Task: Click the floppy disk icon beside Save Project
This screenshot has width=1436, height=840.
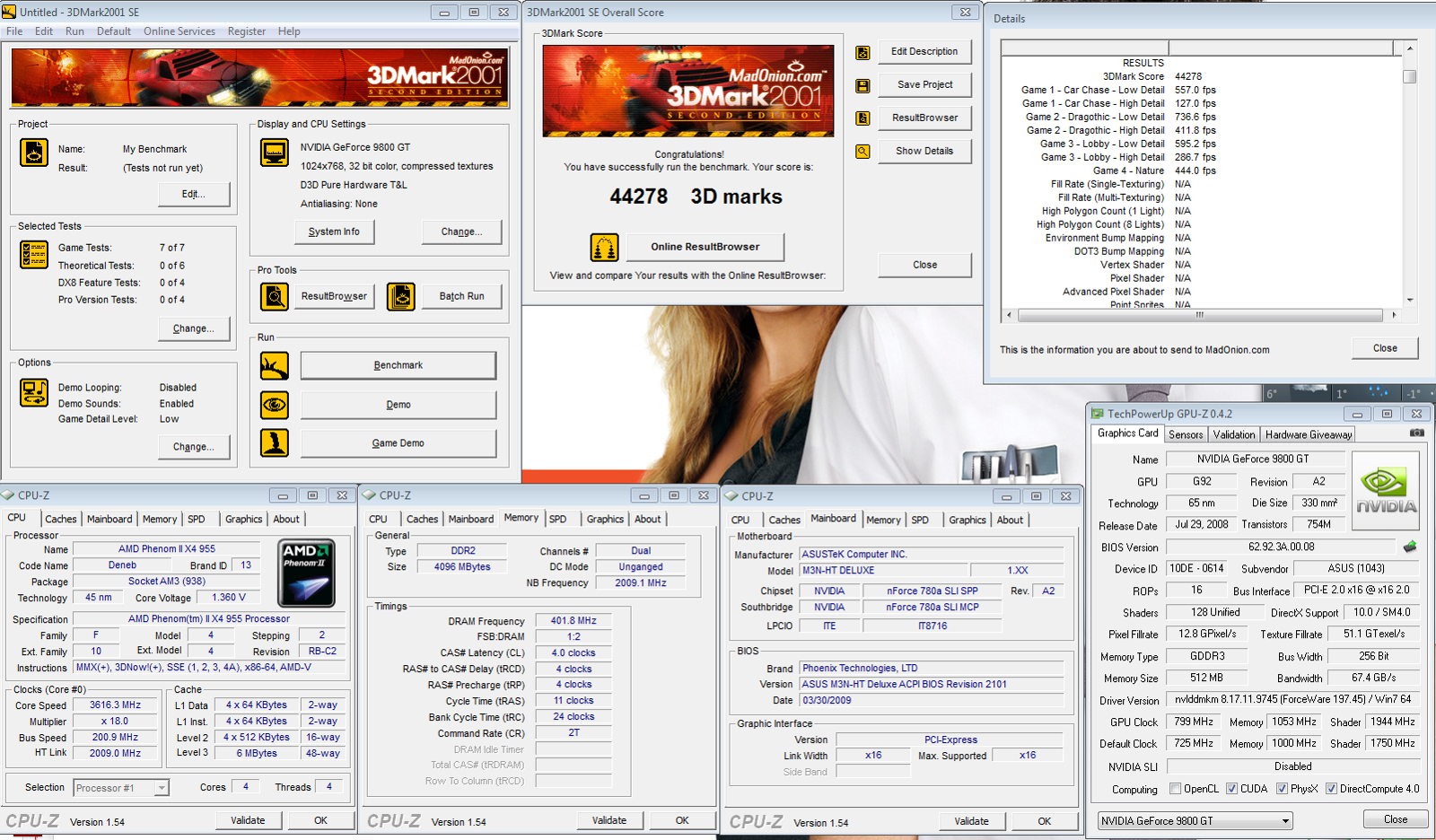Action: pos(862,86)
